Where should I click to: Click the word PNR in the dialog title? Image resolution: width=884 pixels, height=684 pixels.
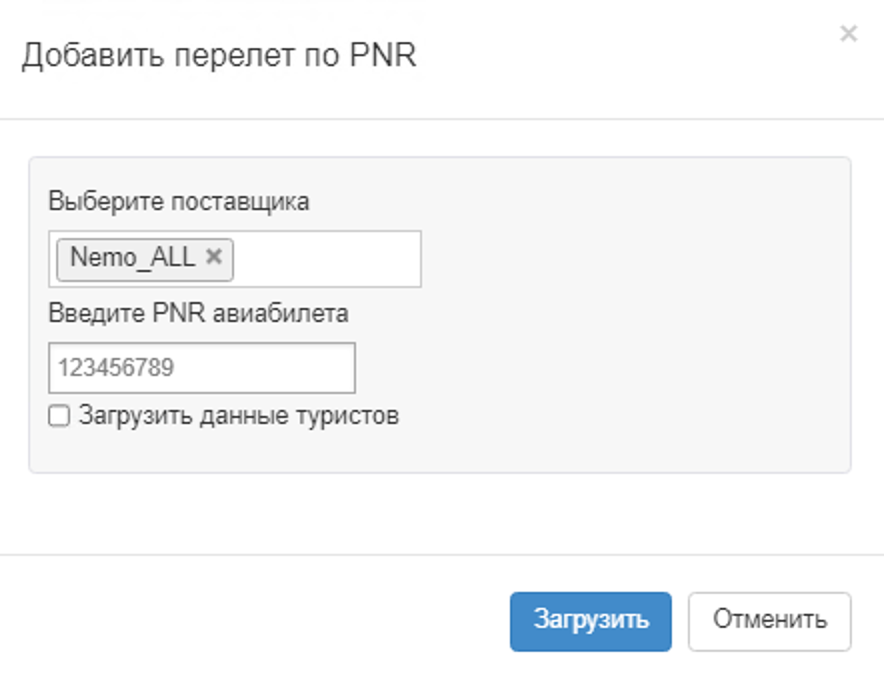384,56
